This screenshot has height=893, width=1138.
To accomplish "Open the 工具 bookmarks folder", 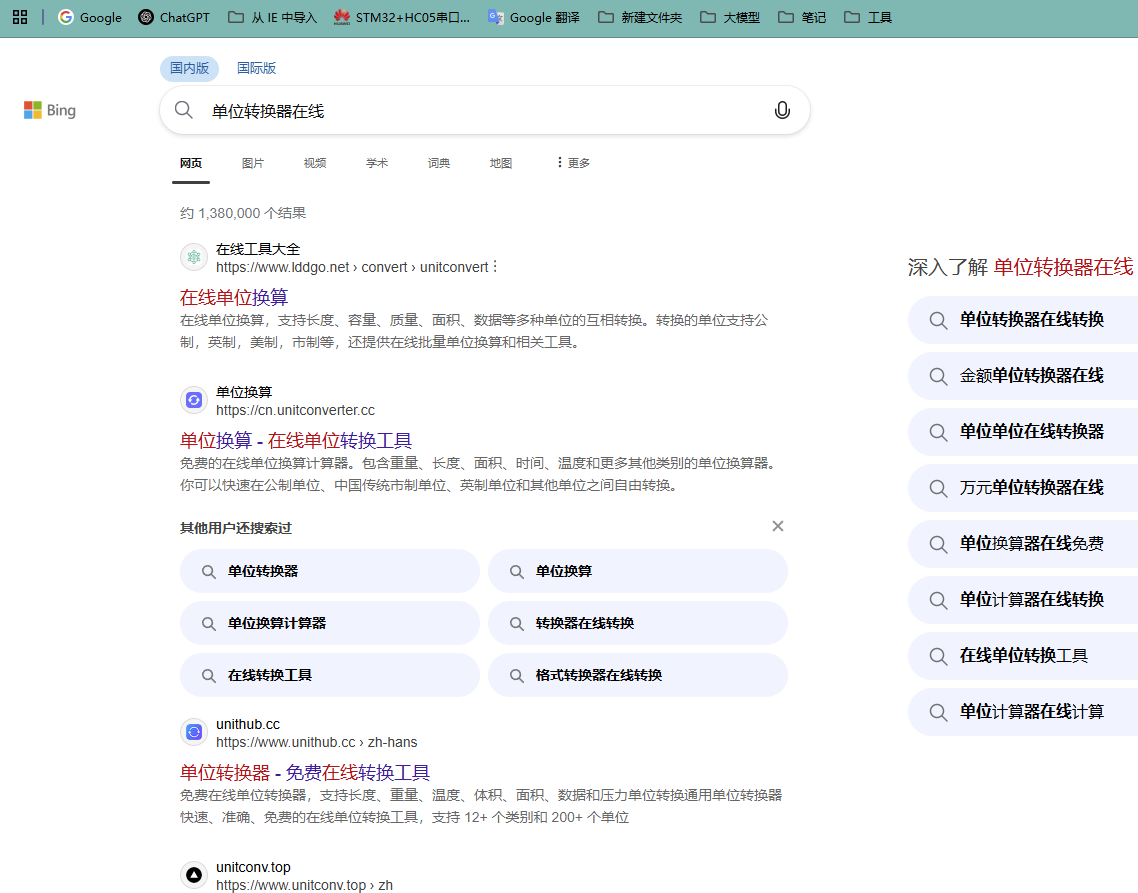I will point(868,16).
